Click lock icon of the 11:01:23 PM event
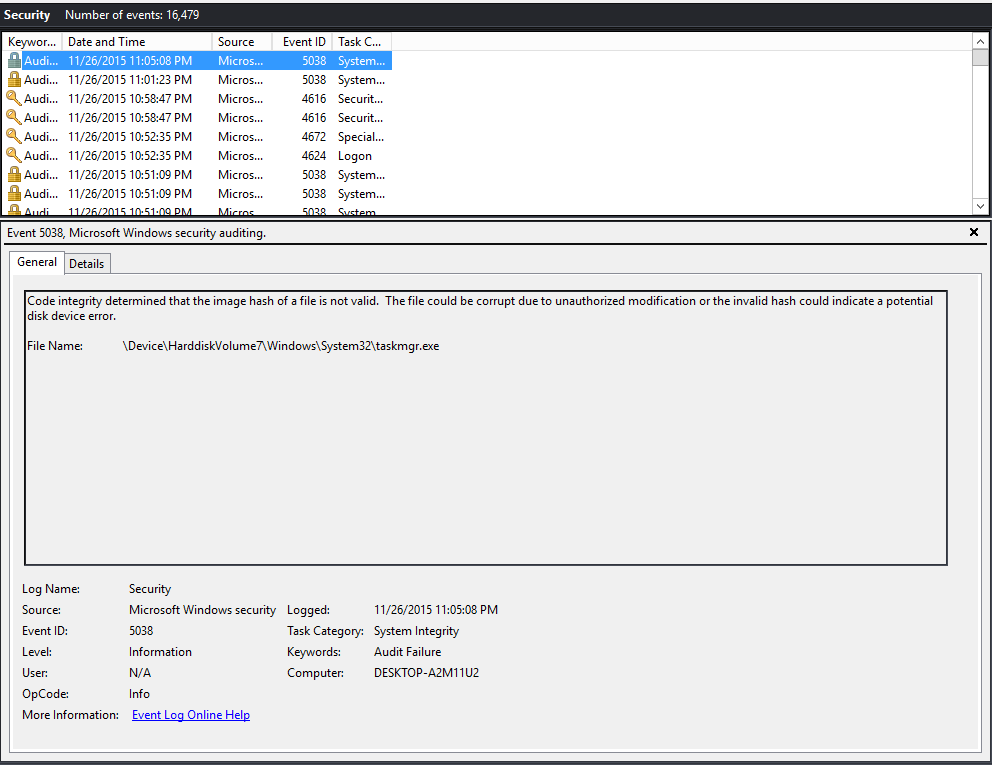992x765 pixels. pyautogui.click(x=14, y=80)
